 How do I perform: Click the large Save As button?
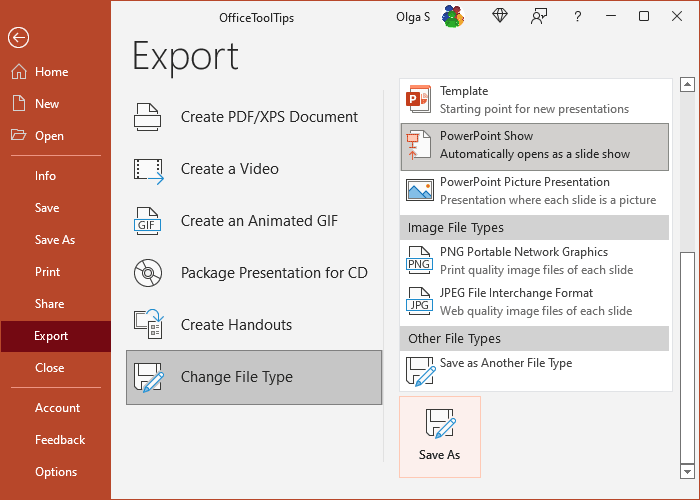pos(440,437)
